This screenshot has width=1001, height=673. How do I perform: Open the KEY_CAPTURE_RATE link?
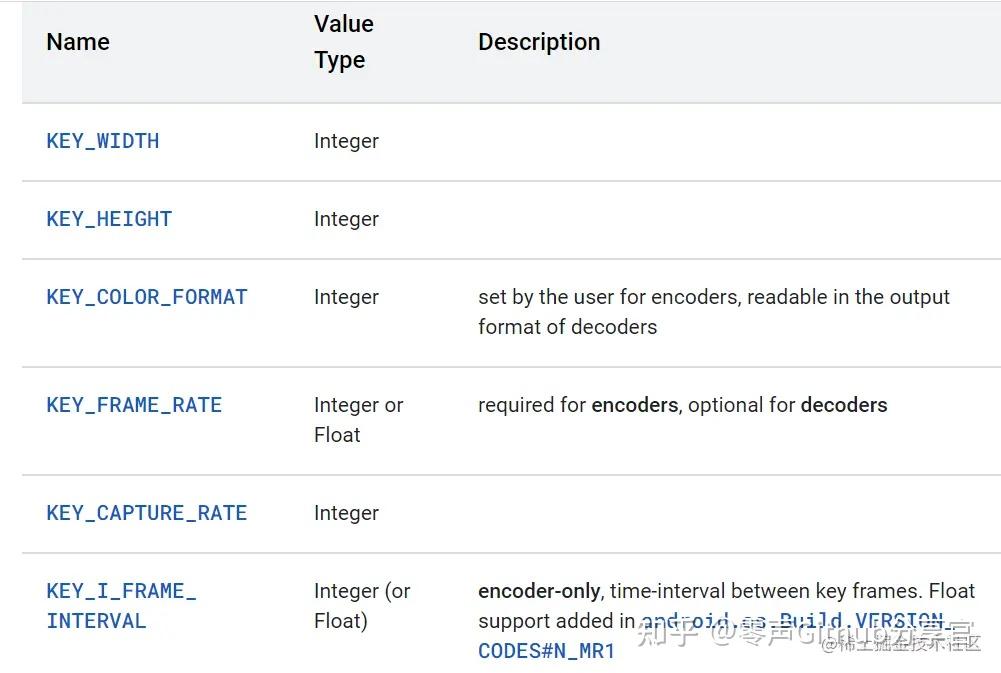[x=146, y=513]
